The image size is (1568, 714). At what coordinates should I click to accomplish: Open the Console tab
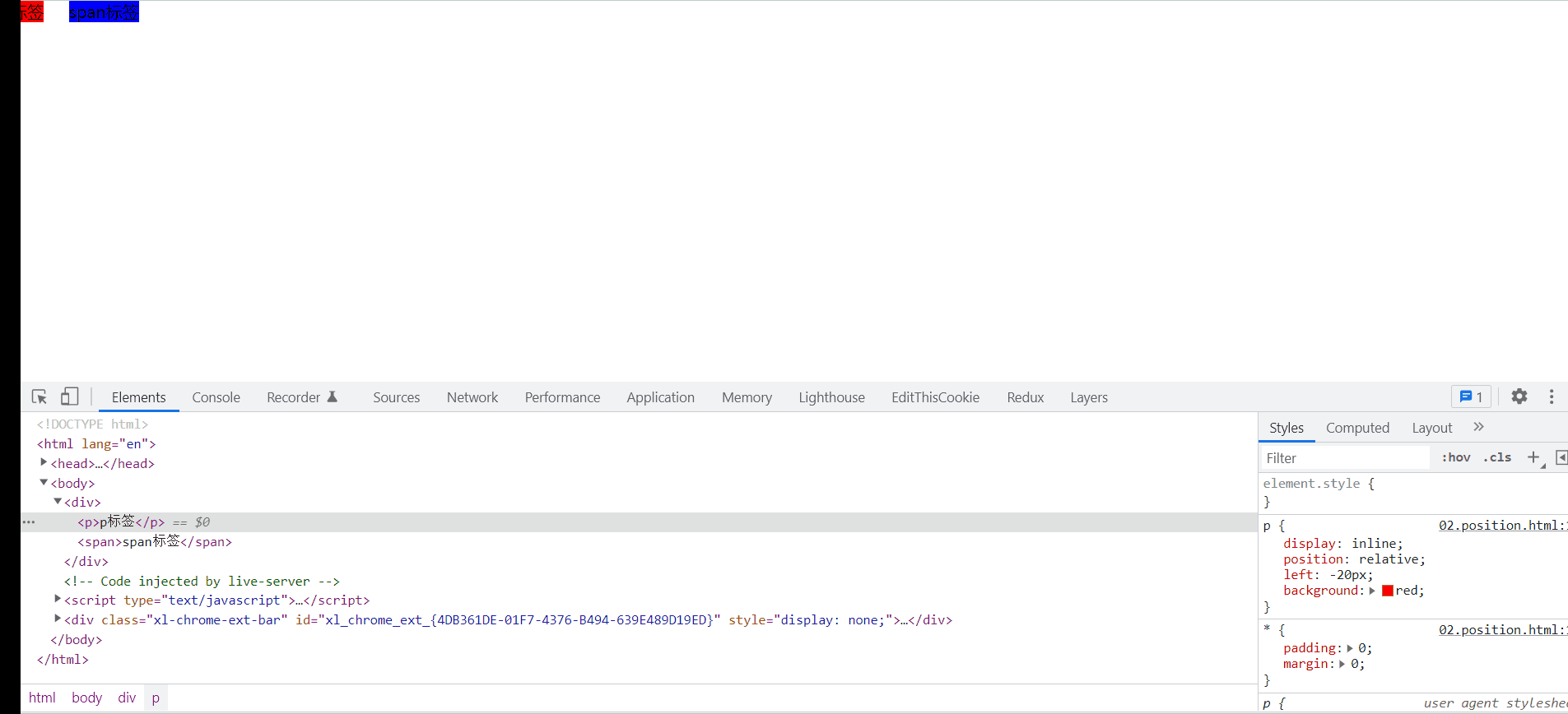click(x=216, y=397)
